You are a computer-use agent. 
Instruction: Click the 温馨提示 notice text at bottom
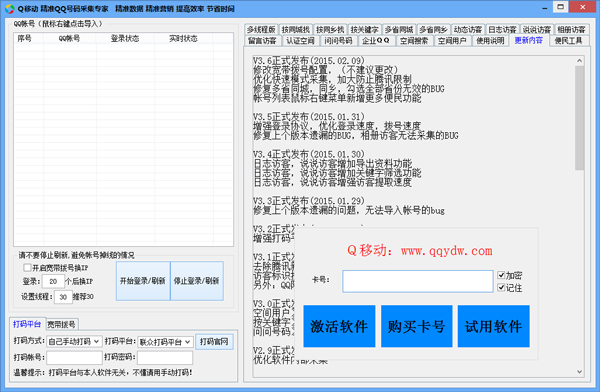(103, 372)
